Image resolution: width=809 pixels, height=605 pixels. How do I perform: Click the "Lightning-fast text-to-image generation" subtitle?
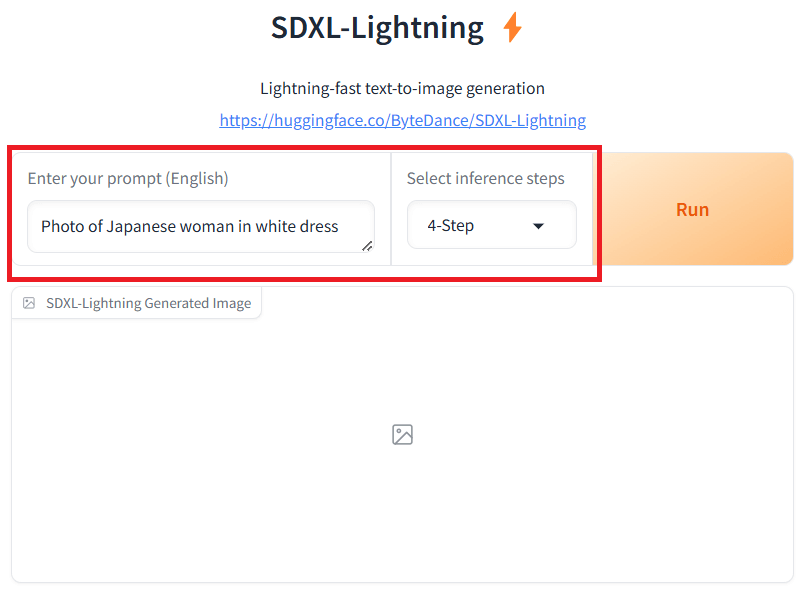(402, 88)
